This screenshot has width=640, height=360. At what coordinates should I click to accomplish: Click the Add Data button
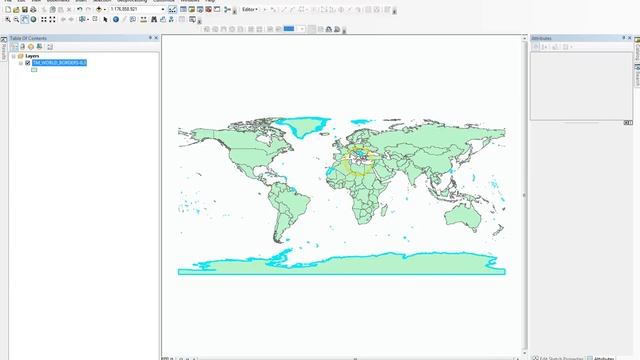pos(98,9)
